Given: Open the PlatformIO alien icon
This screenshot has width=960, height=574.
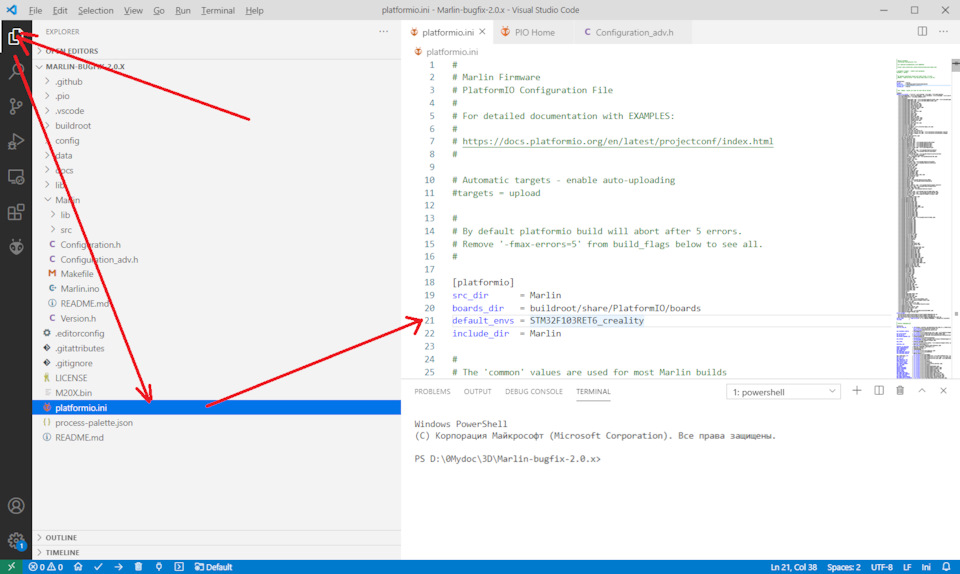Looking at the screenshot, I should (16, 247).
